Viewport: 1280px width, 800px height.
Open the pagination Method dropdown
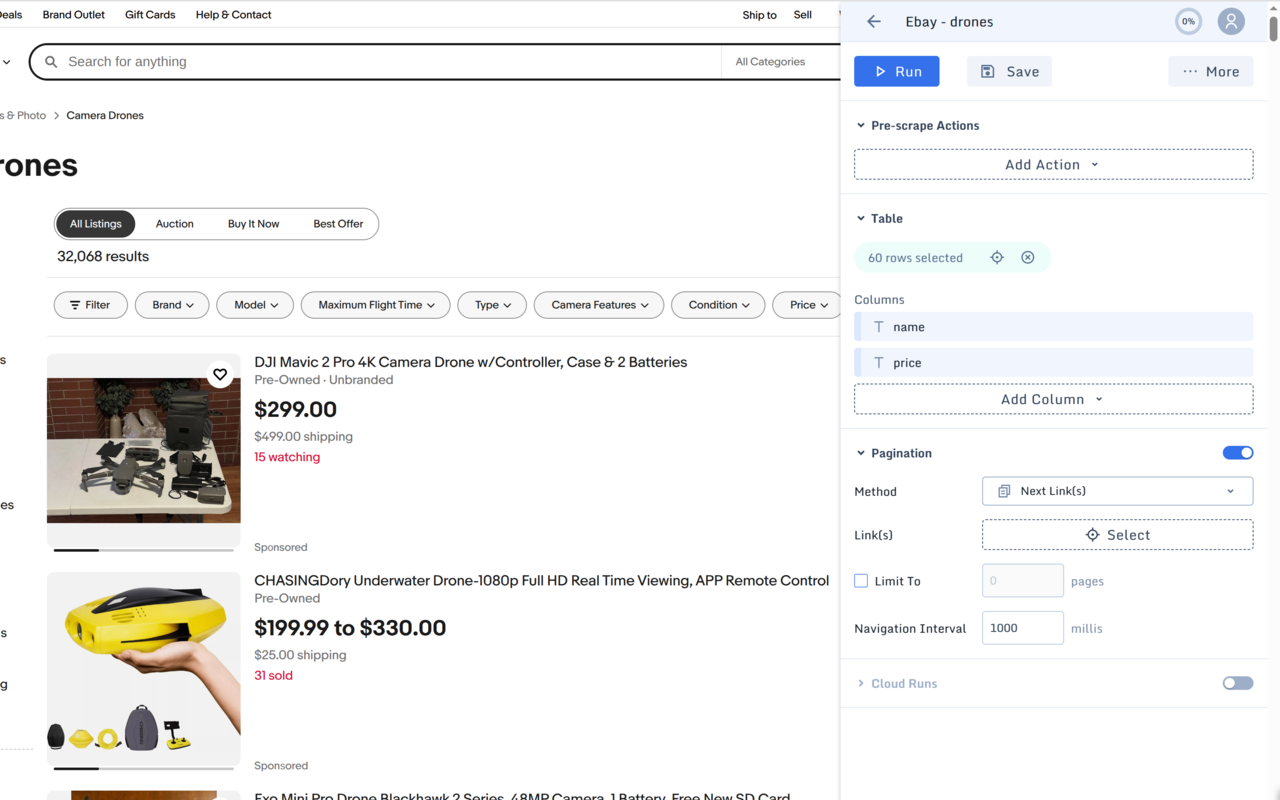click(1117, 491)
